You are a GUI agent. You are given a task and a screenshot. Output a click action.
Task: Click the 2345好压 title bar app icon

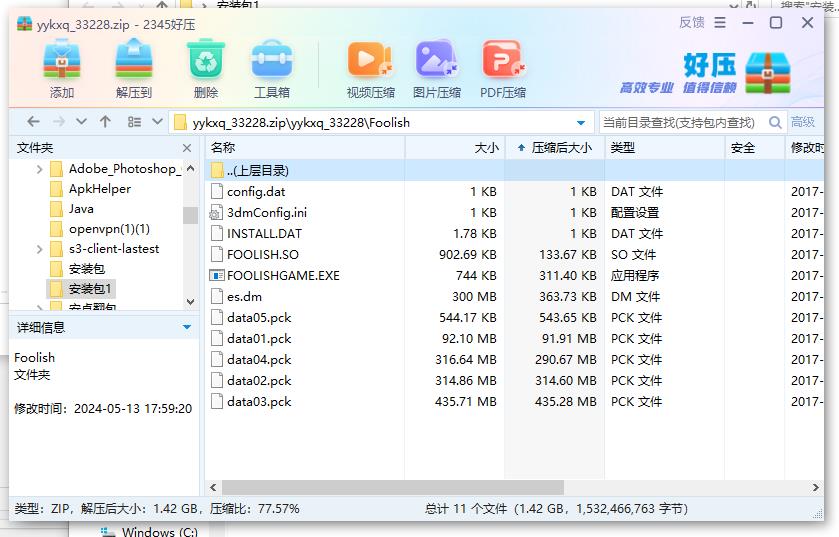coord(24,24)
